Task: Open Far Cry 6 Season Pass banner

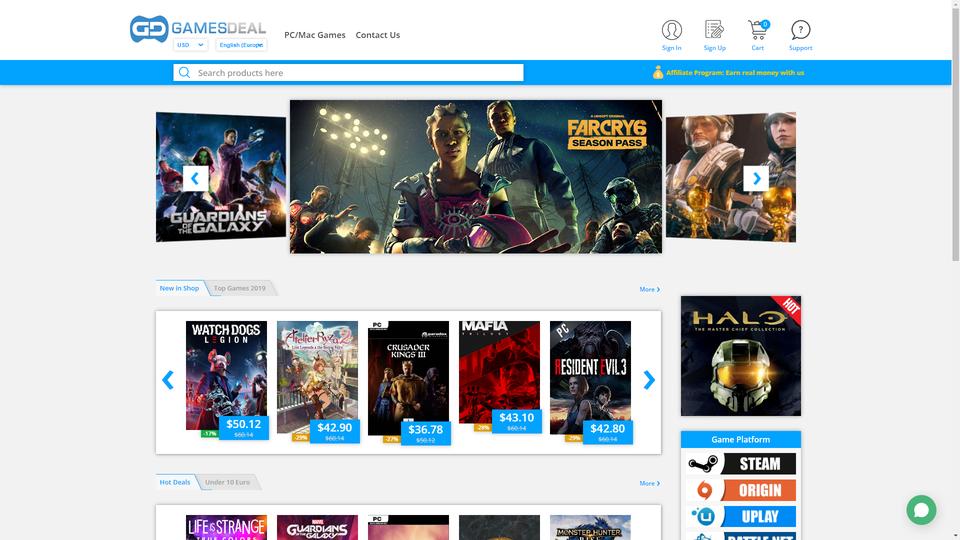Action: pyautogui.click(x=476, y=176)
